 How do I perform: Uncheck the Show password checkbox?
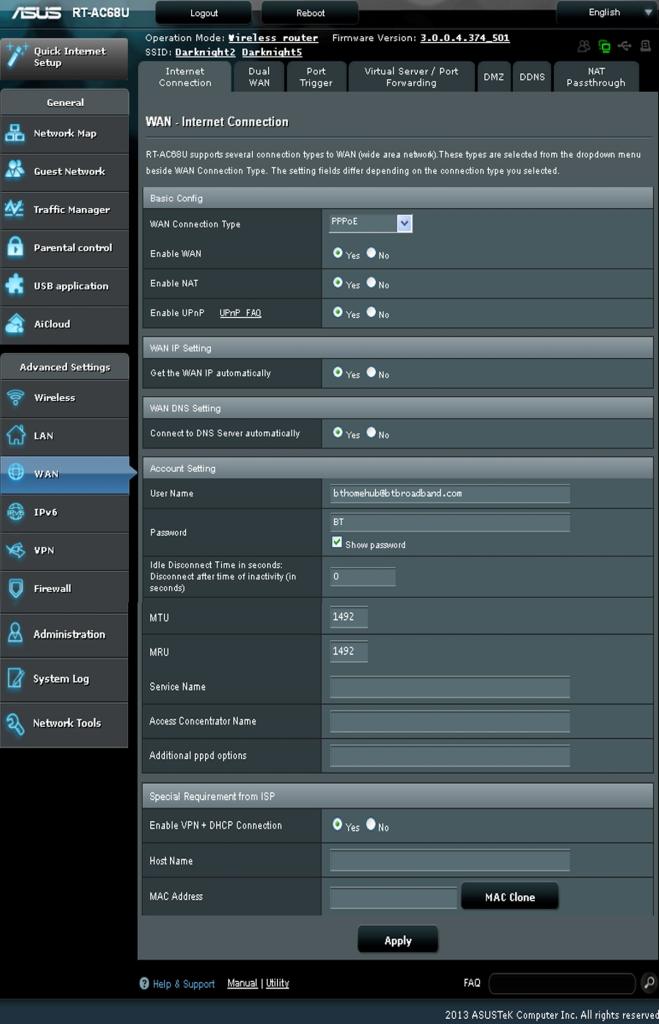click(337, 542)
